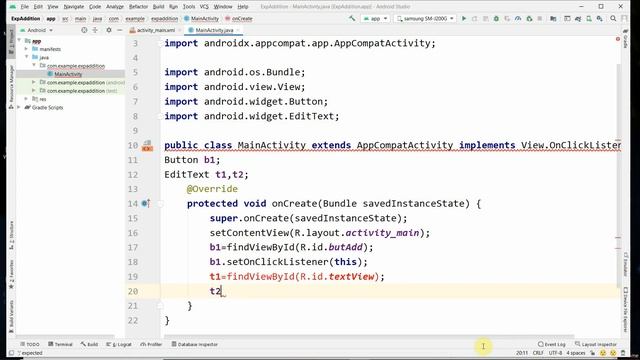Toggle the Device File Explorer right-edge tab
The image size is (640, 360).
pos(625,309)
